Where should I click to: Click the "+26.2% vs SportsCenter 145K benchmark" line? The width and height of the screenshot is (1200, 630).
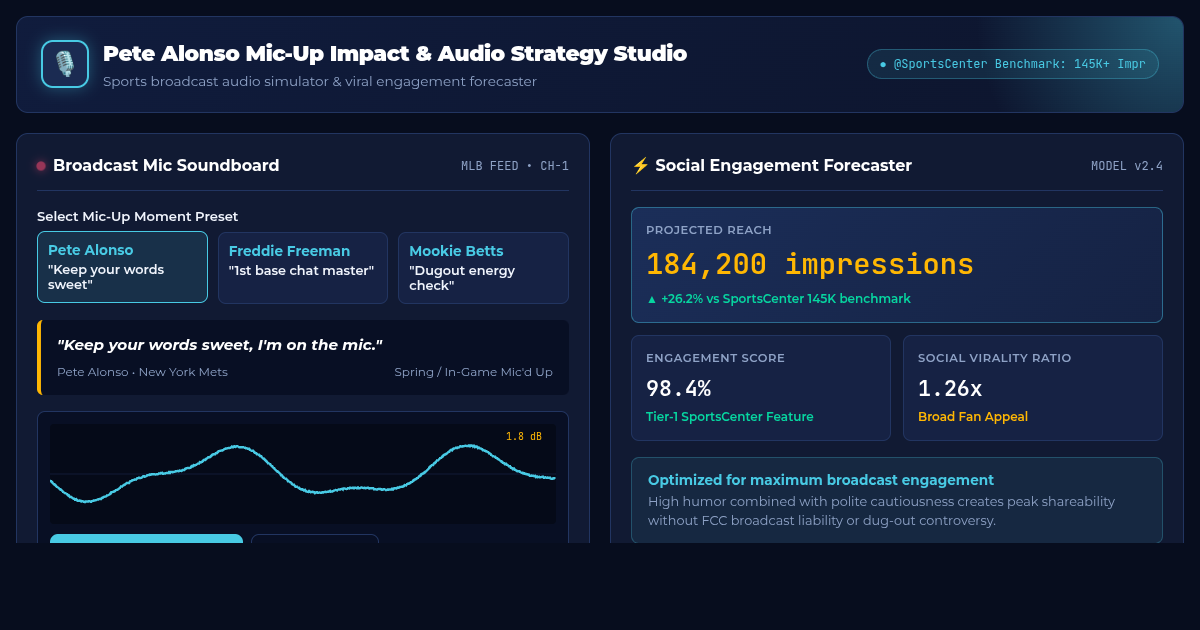click(779, 299)
